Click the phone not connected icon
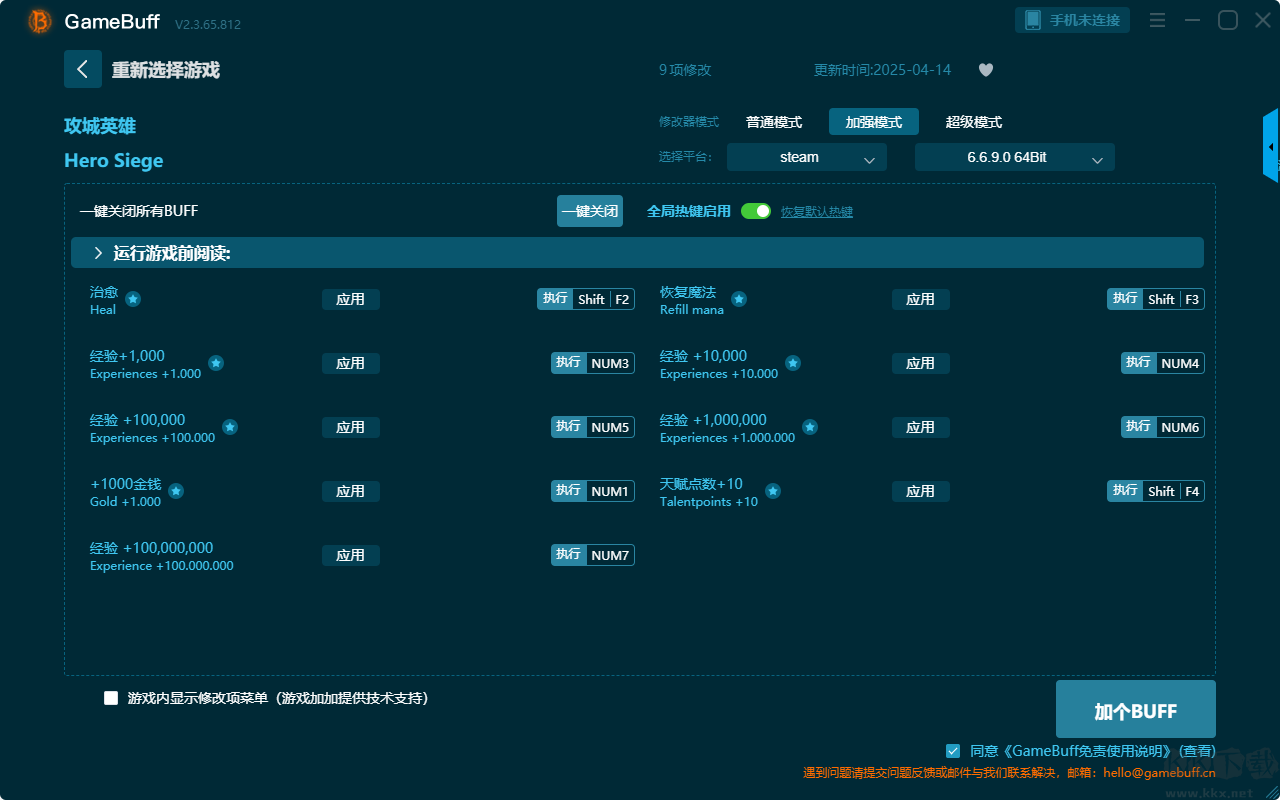Viewport: 1280px width, 800px height. (x=1032, y=20)
